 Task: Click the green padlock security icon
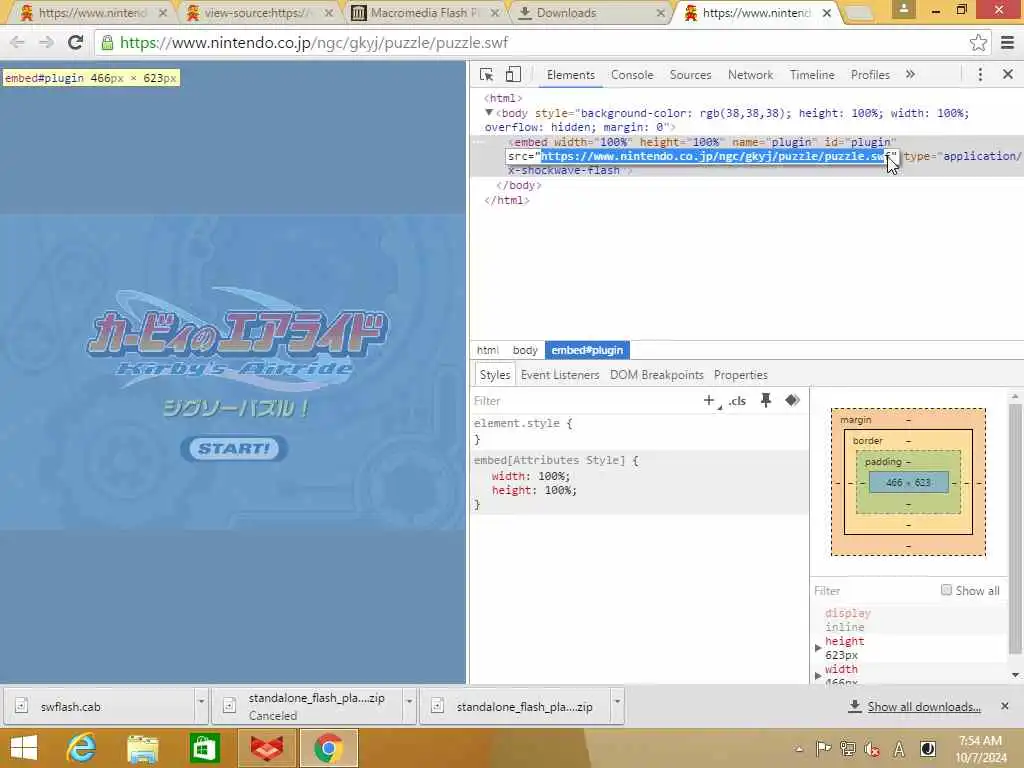click(x=107, y=43)
